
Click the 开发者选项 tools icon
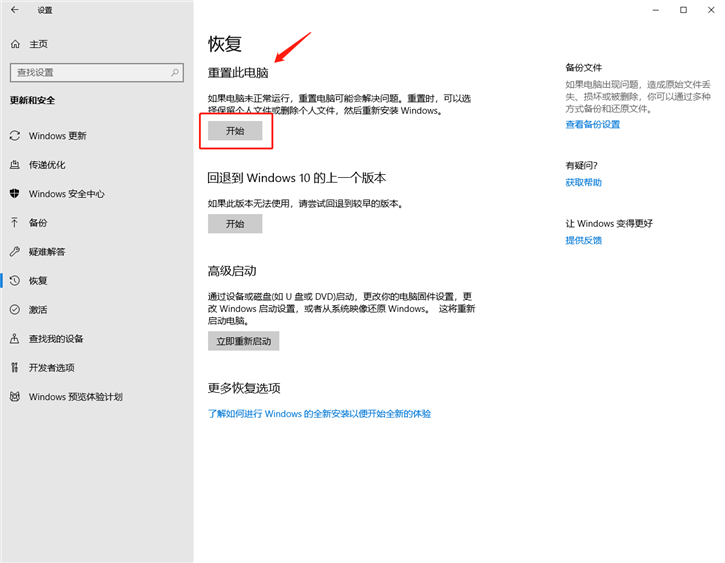pyautogui.click(x=15, y=367)
